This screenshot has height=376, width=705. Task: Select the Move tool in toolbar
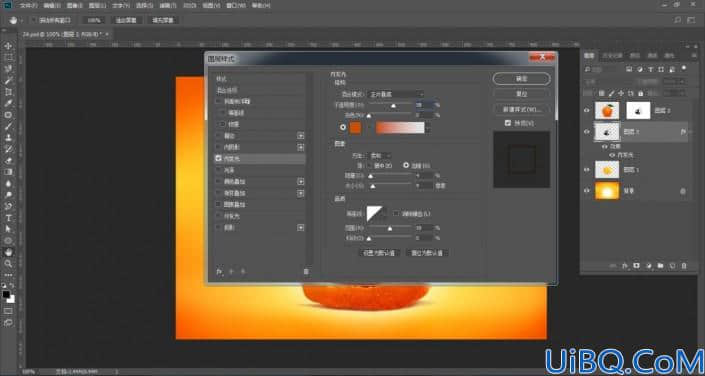[x=9, y=46]
